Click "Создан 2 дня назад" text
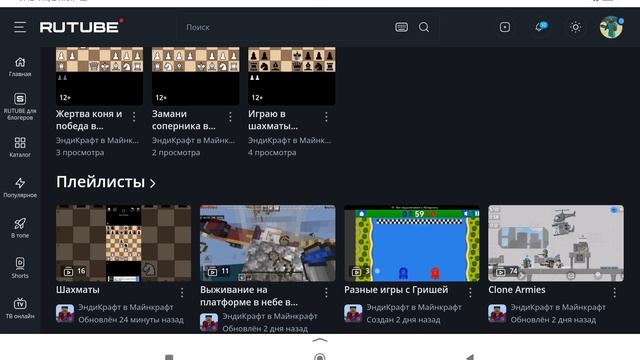 [403, 320]
